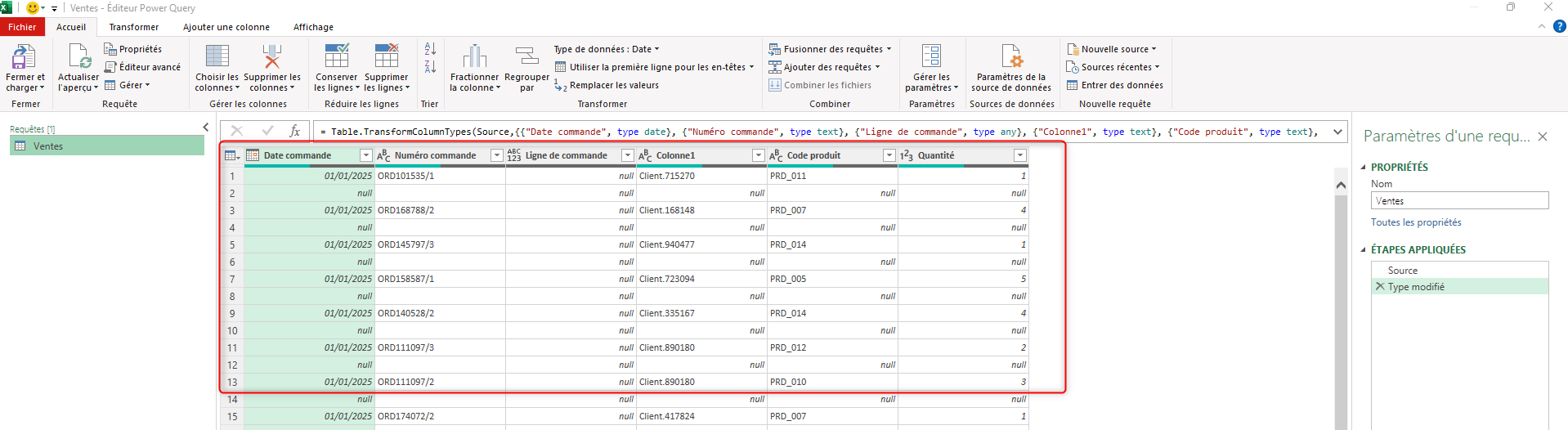1568x430 pixels.
Task: Expand the formula bar
Action: tap(1338, 132)
